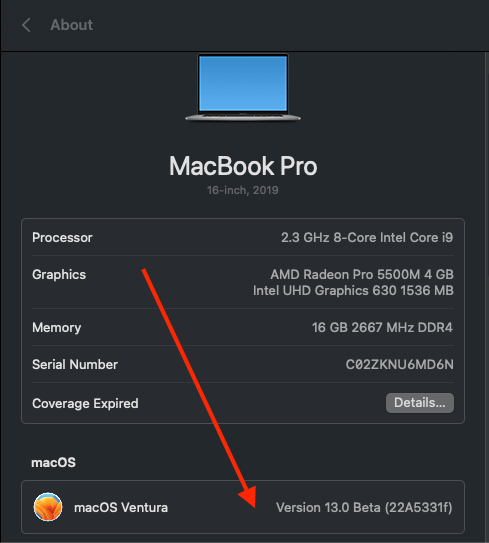Select the Serial Number label
Screen dimensions: 489x543
(x=75, y=364)
